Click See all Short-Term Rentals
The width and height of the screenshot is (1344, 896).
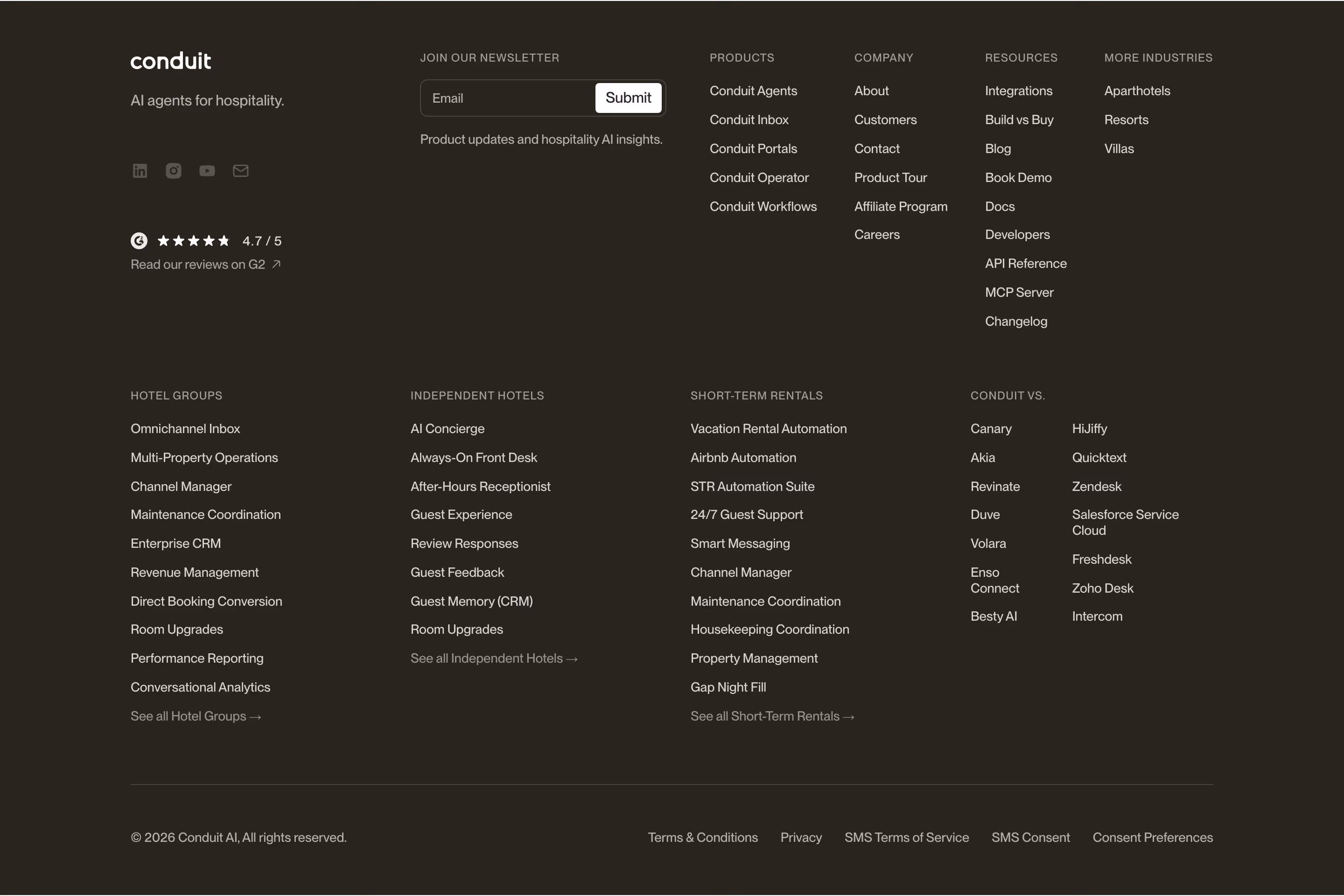772,717
